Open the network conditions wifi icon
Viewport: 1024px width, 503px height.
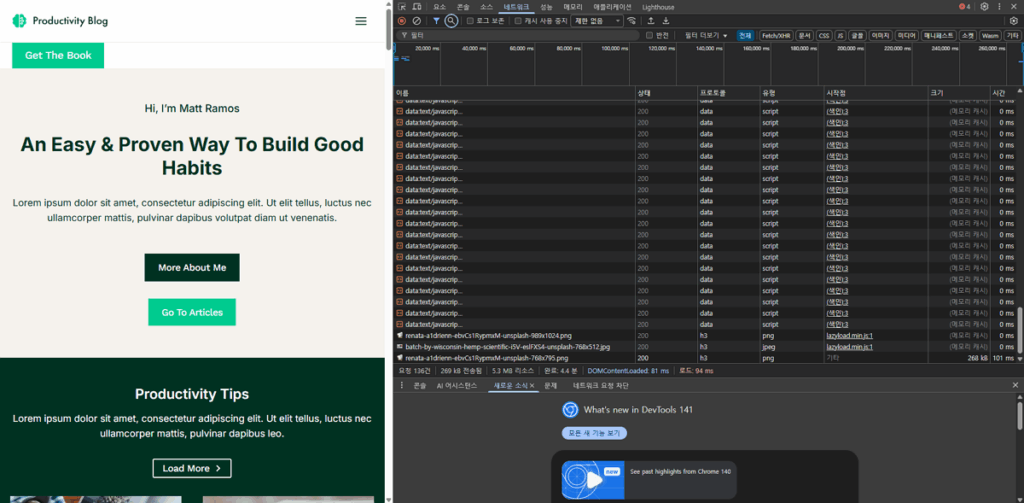pyautogui.click(x=632, y=20)
